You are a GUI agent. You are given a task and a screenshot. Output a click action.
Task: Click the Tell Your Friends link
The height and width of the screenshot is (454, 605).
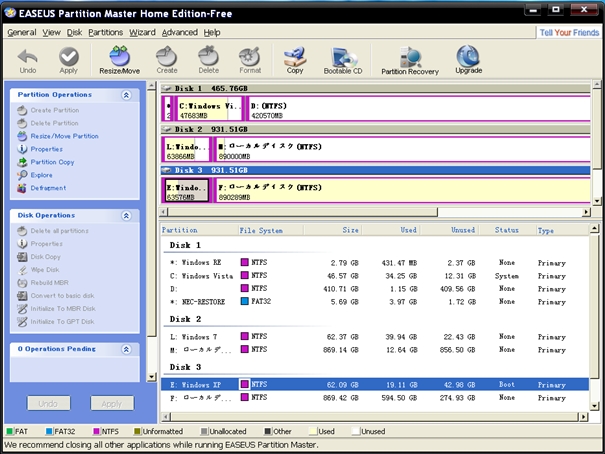pos(569,33)
